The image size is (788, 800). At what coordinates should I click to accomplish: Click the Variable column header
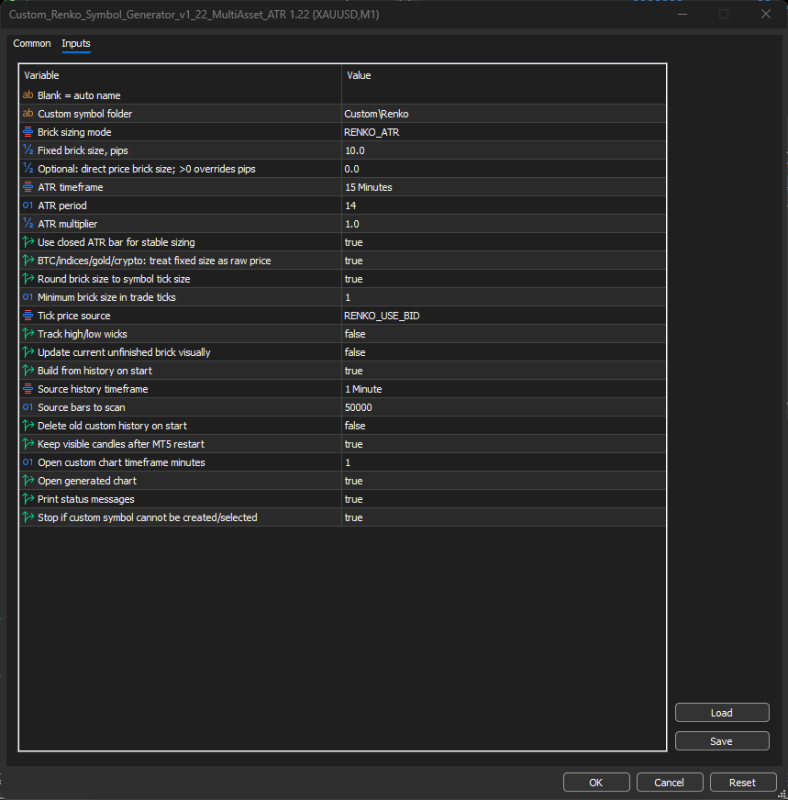[x=180, y=75]
